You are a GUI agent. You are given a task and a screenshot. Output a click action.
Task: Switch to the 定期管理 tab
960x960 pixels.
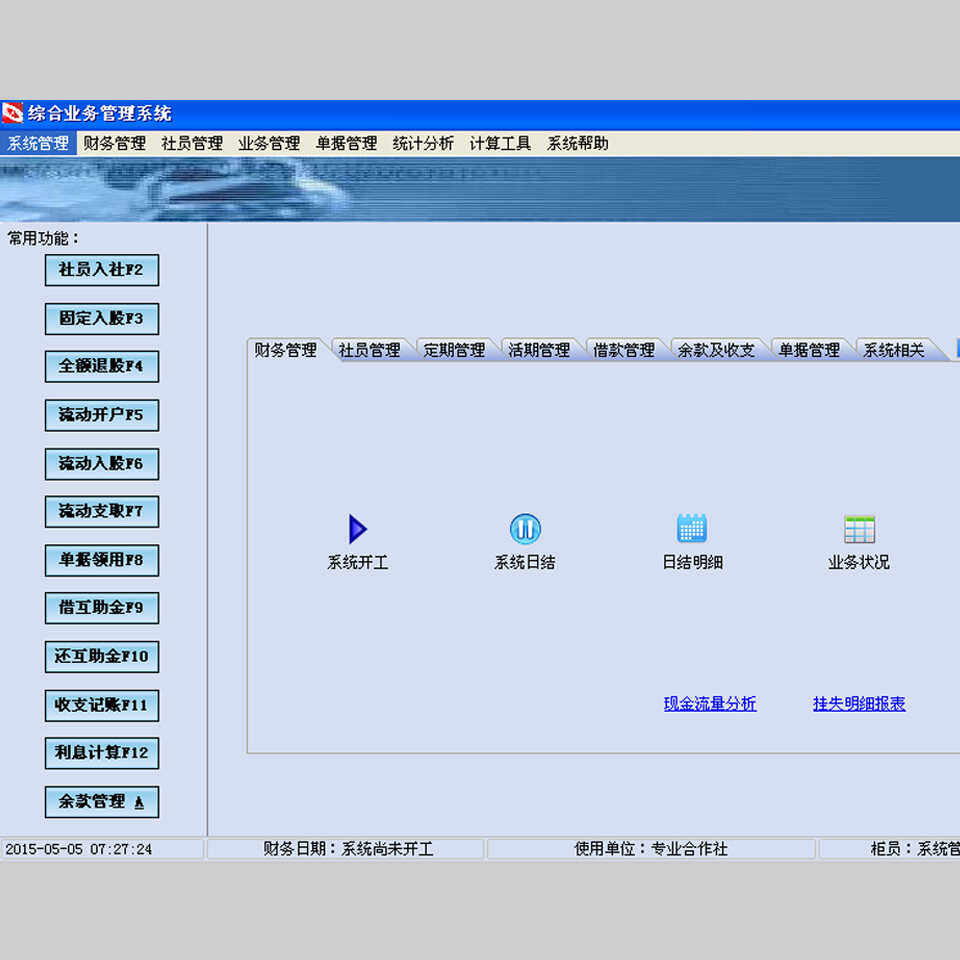pos(454,350)
